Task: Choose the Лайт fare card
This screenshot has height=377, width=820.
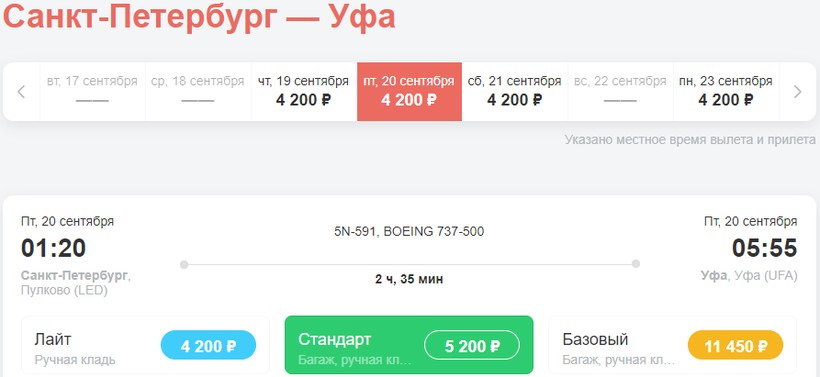Action: pyautogui.click(x=145, y=346)
